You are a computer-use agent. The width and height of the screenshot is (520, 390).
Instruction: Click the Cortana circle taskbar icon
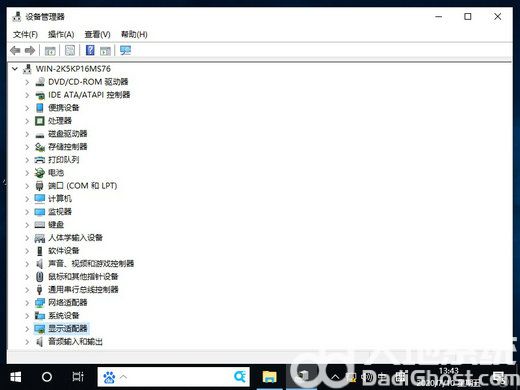(x=47, y=377)
